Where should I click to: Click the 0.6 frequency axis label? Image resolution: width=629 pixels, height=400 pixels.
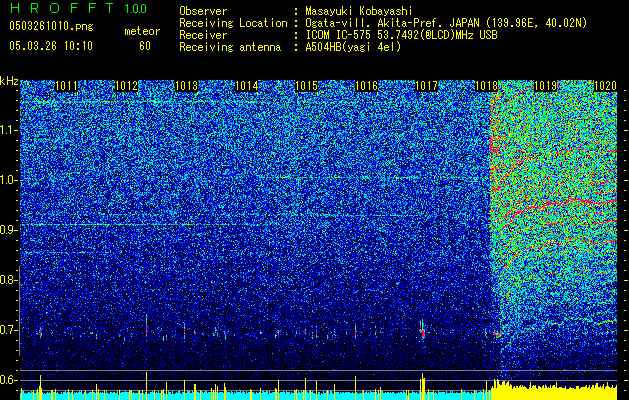[x=9, y=380]
